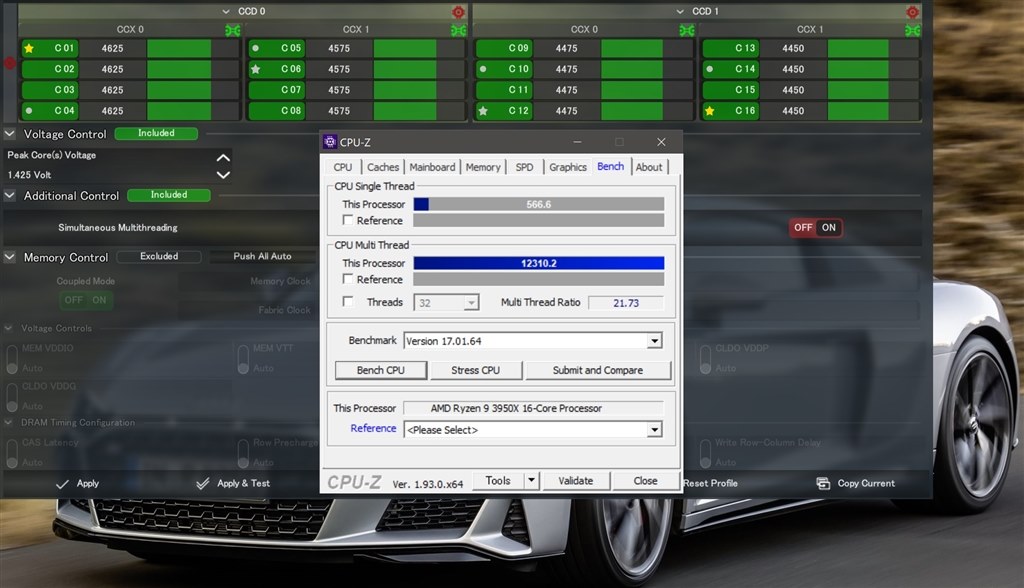Open the Tools dropdown arrow

coord(532,481)
